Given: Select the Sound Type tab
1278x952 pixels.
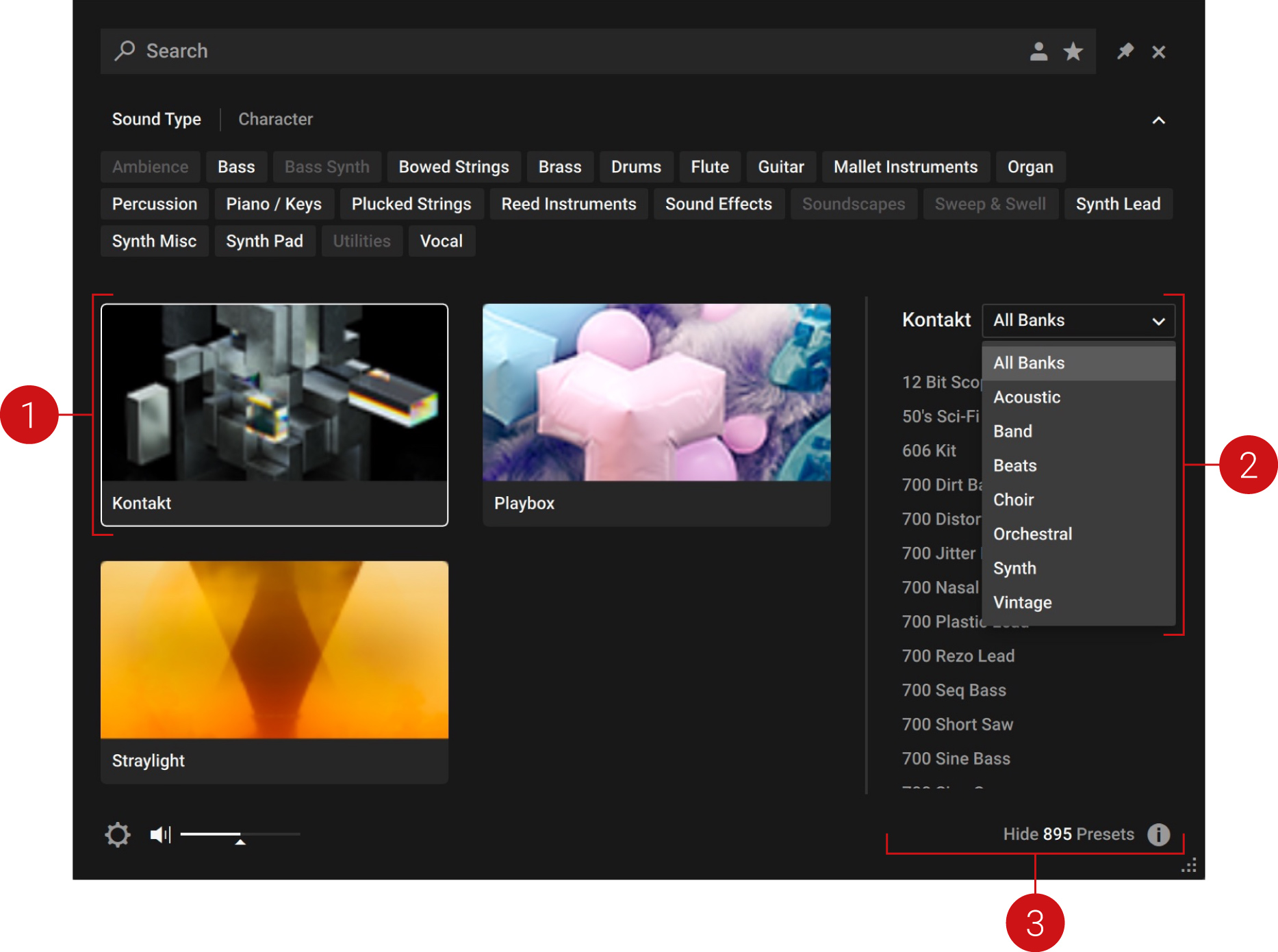Looking at the screenshot, I should click(x=156, y=119).
